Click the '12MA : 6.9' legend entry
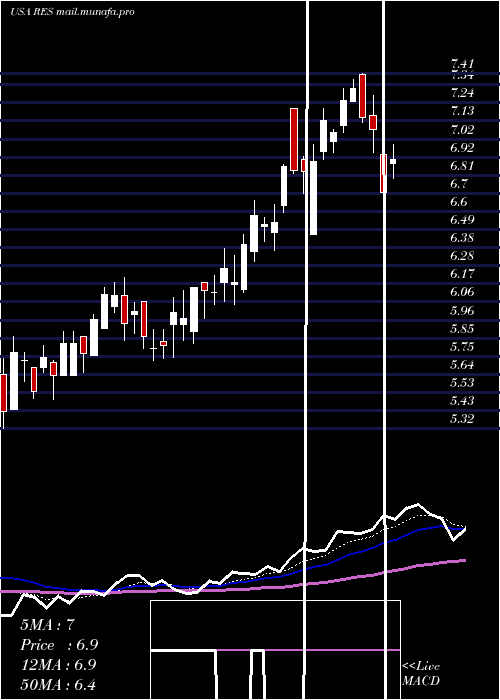 58,665
